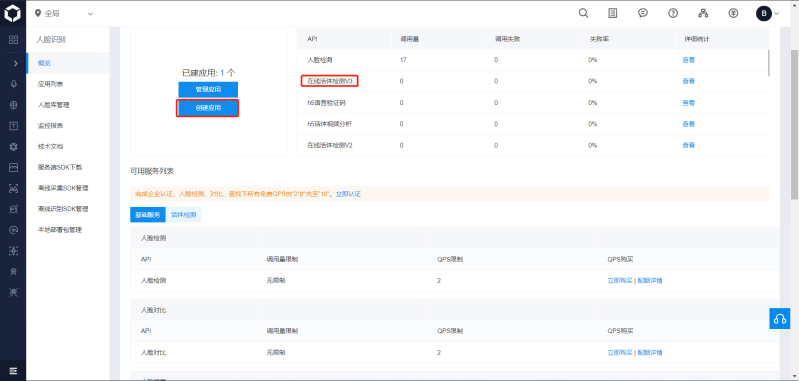Click the 调用量 column header
The height and width of the screenshot is (381, 799).
pos(409,39)
